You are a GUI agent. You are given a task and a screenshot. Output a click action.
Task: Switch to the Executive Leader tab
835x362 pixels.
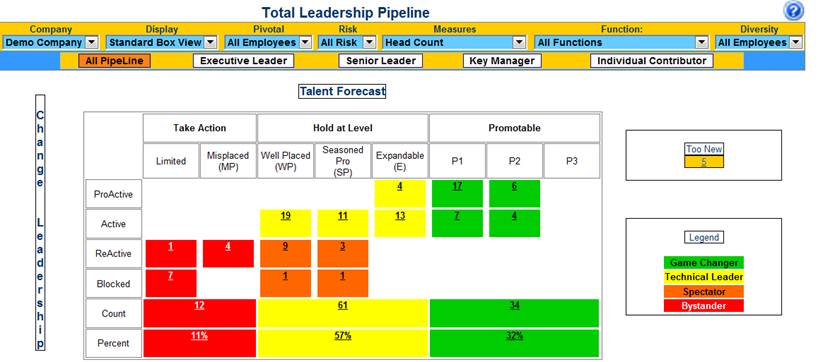pyautogui.click(x=243, y=61)
